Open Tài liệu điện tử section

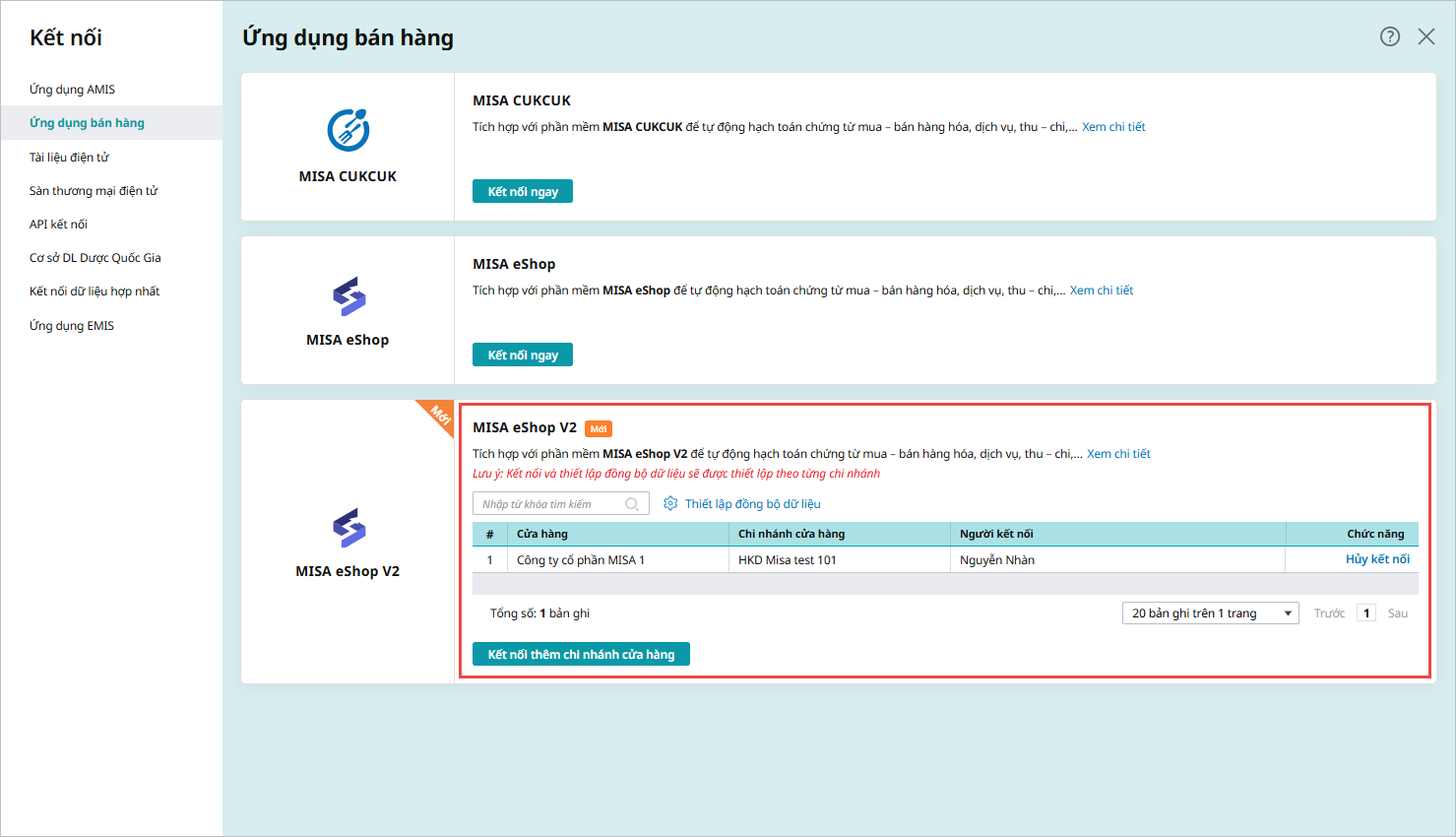tap(69, 158)
